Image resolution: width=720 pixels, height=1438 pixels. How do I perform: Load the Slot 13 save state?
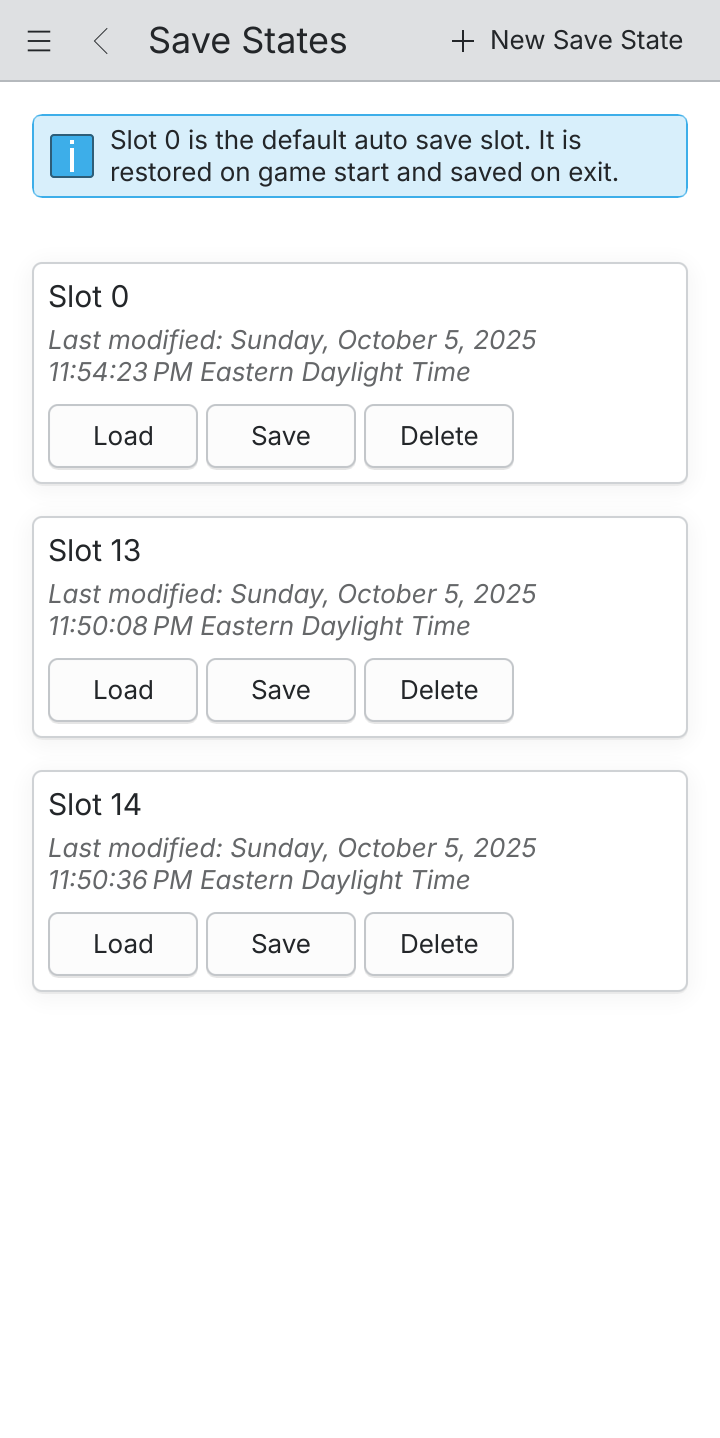(123, 690)
